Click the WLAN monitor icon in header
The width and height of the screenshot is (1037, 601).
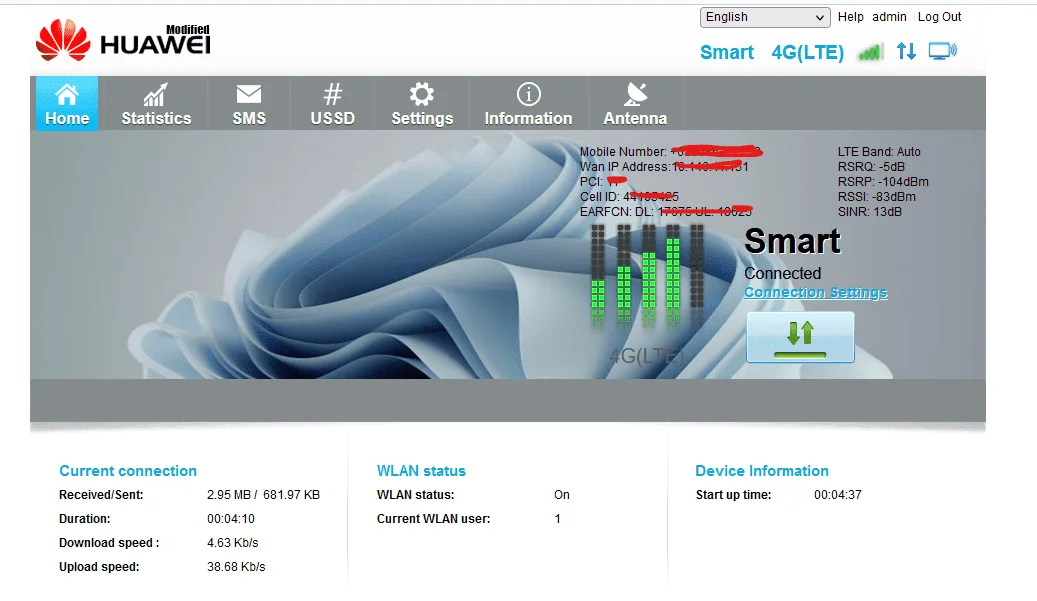942,51
